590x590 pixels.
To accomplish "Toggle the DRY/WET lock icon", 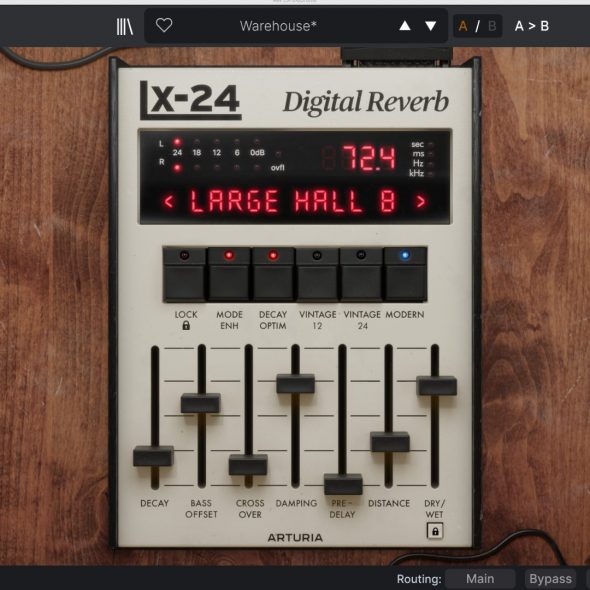I will point(435,531).
